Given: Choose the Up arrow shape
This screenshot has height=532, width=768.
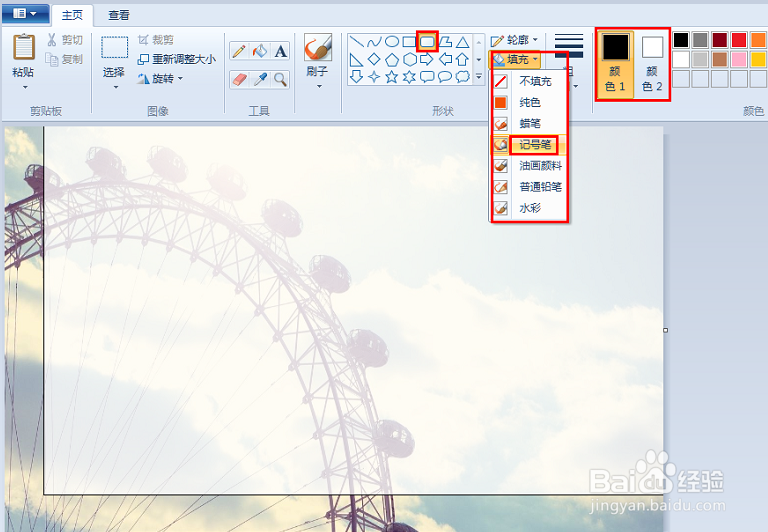Looking at the screenshot, I should (462, 59).
